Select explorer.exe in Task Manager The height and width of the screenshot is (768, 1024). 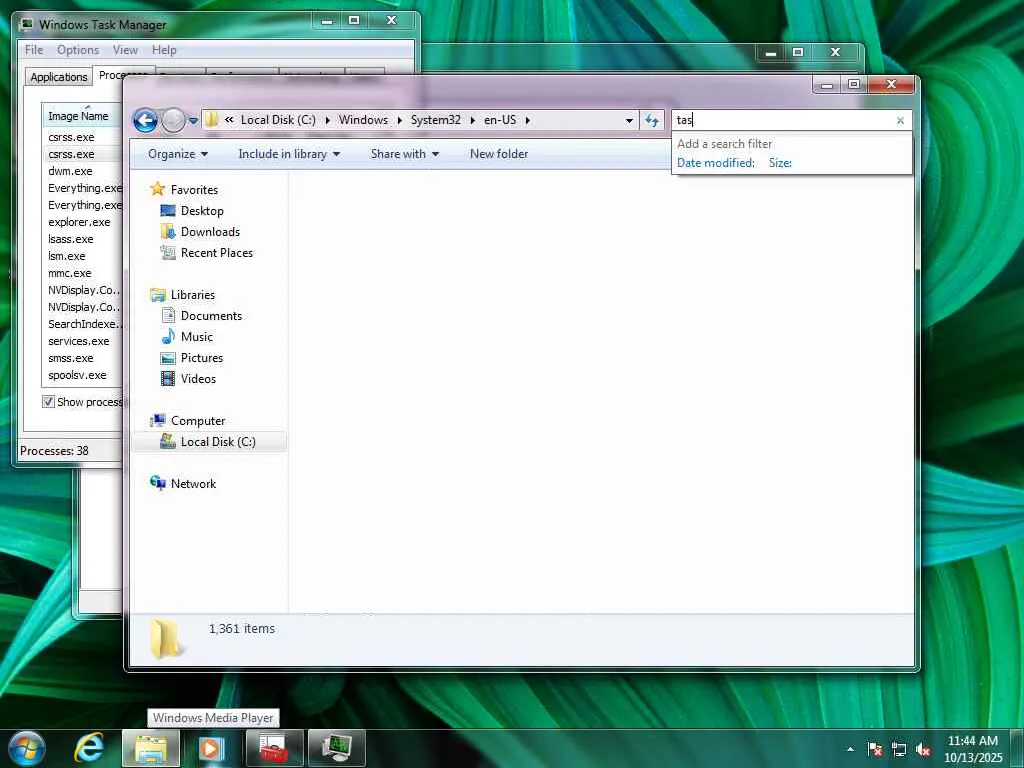[x=79, y=222]
